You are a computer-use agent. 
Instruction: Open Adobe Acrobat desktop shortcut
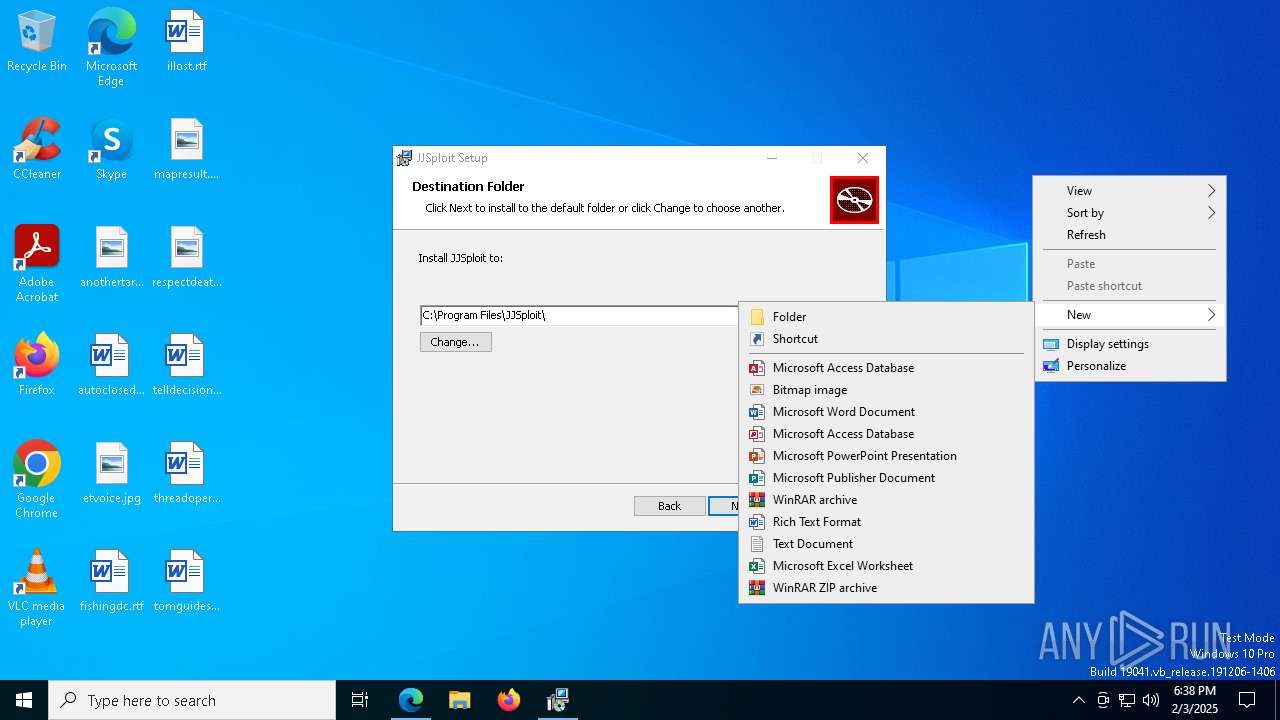37,264
